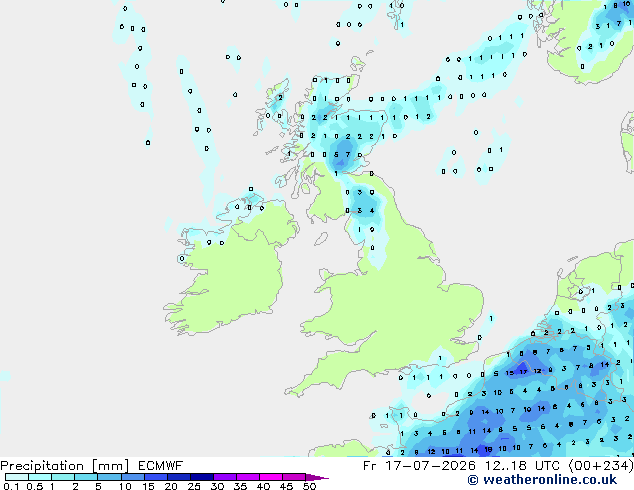The height and width of the screenshot is (490, 634).
Task: Pick the 45–50 mm legend color box
Action: (x=294, y=477)
